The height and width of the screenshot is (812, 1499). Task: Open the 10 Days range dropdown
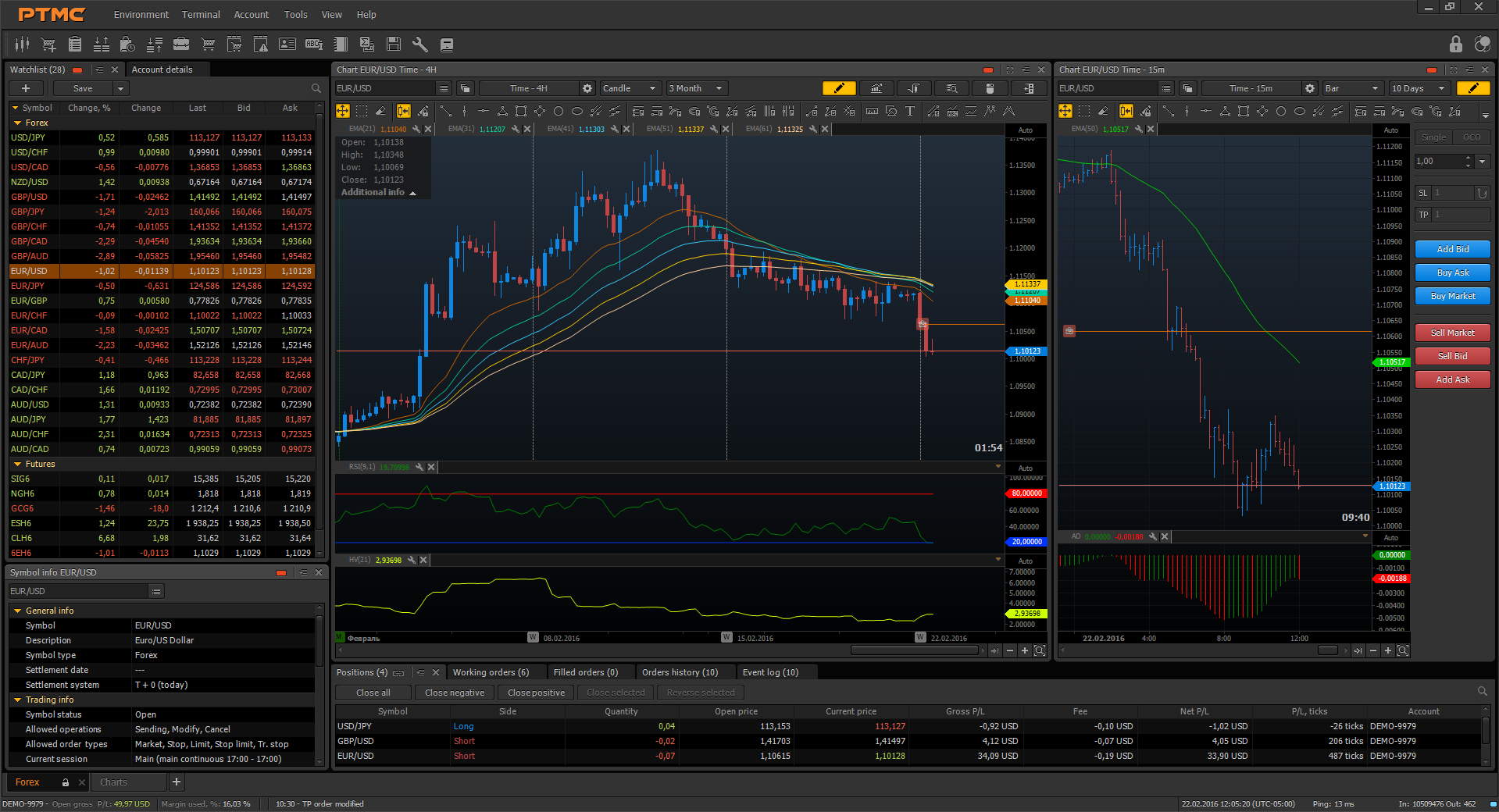[1419, 88]
